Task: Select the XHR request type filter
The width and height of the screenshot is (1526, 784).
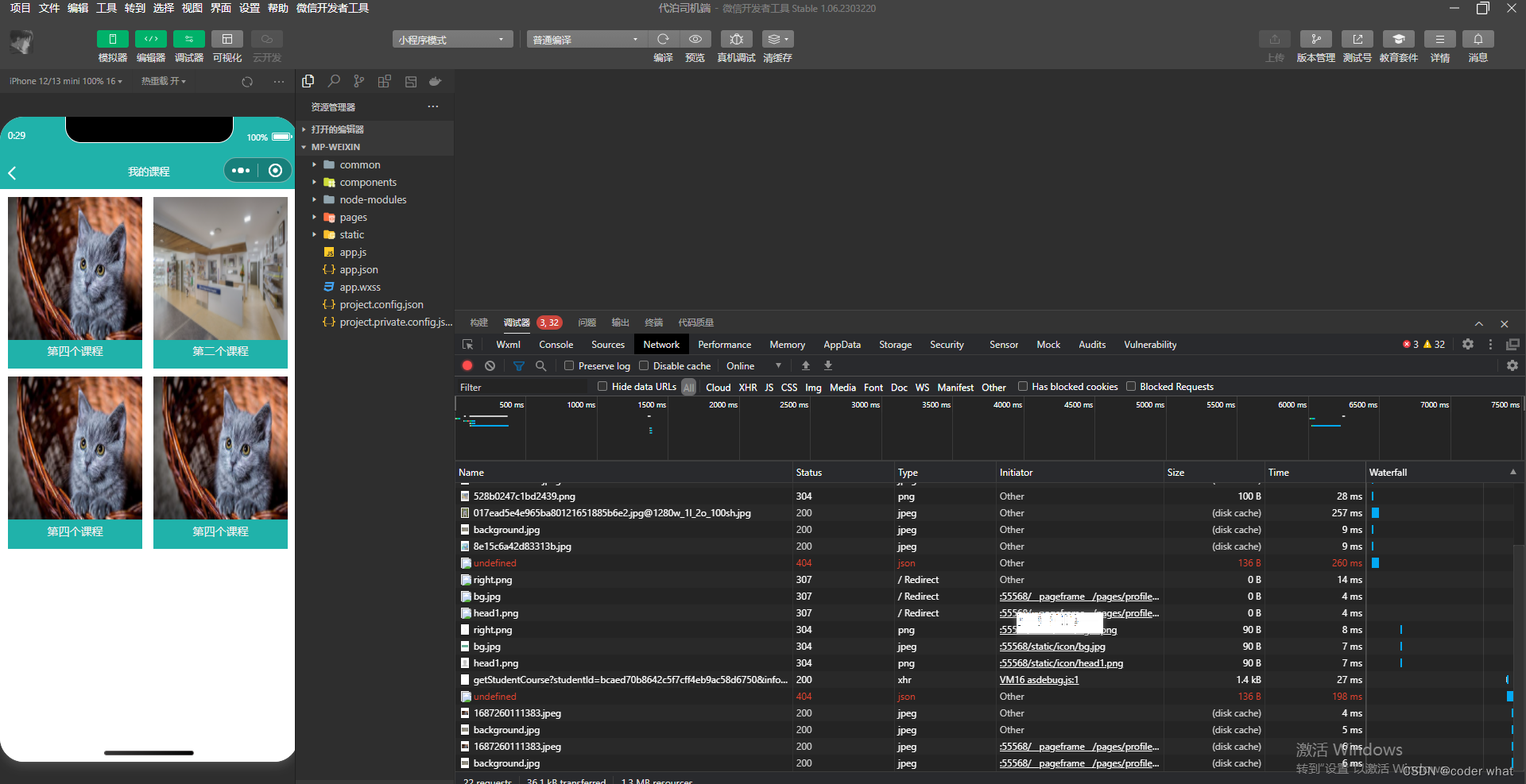Action: pyautogui.click(x=748, y=387)
